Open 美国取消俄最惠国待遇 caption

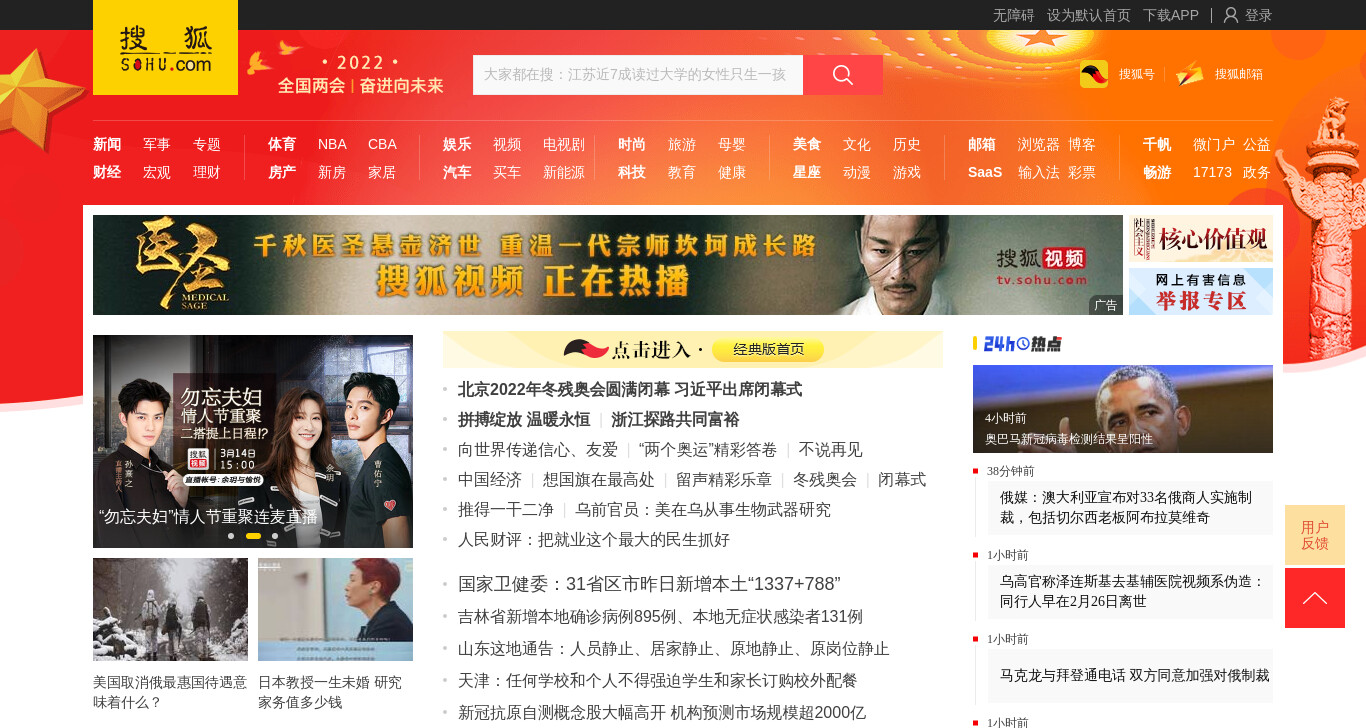(170, 692)
